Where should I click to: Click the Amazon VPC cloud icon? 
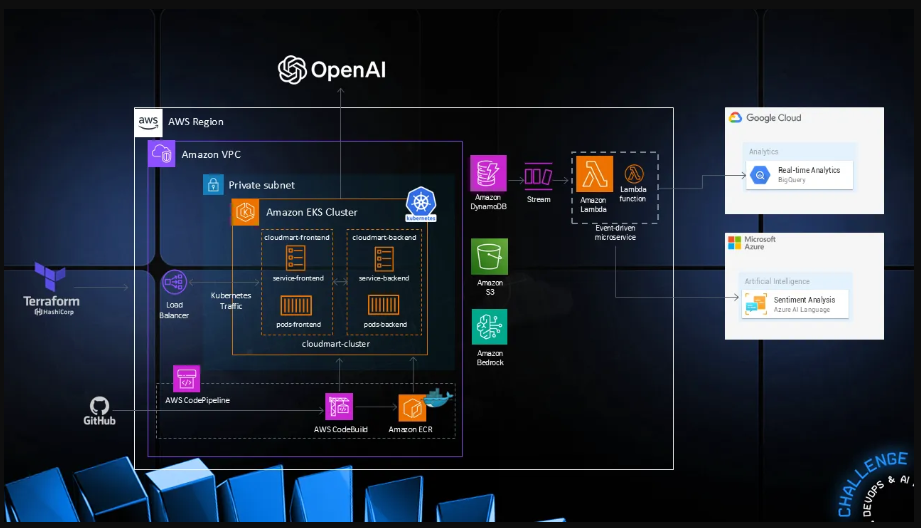tap(162, 154)
